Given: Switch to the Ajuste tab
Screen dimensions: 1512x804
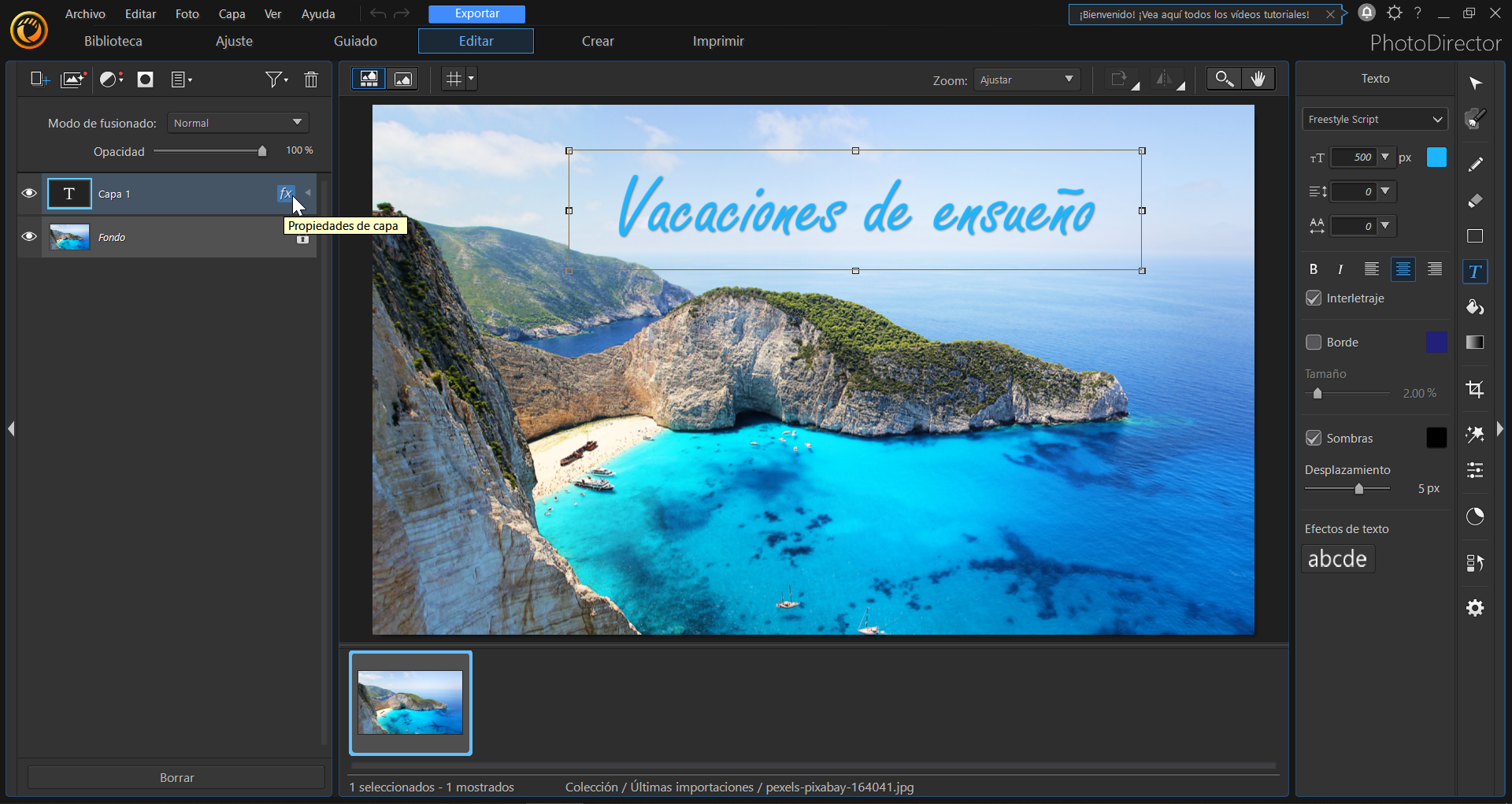Looking at the screenshot, I should [x=234, y=41].
